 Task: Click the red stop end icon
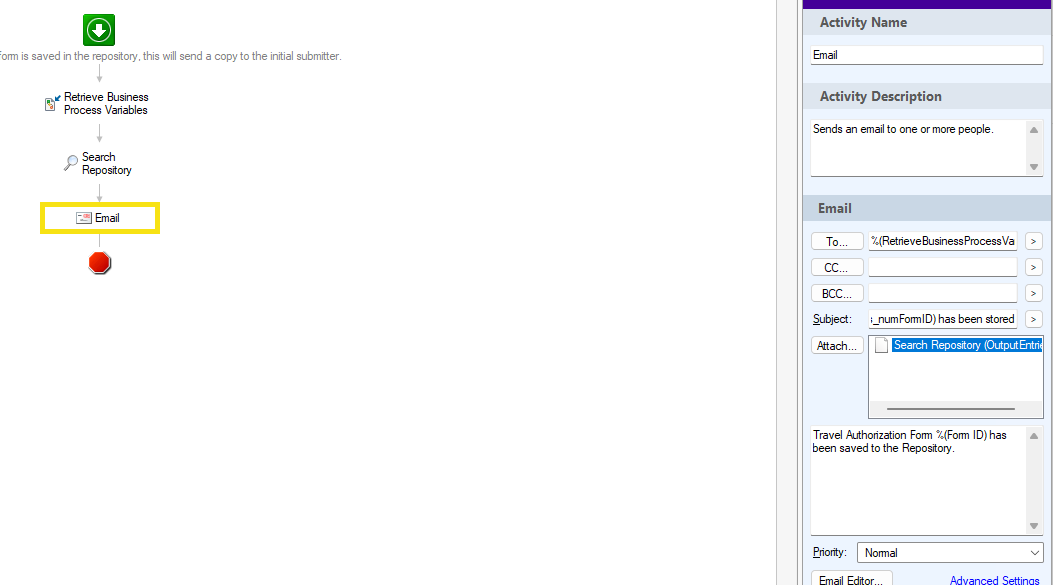[x=99, y=263]
